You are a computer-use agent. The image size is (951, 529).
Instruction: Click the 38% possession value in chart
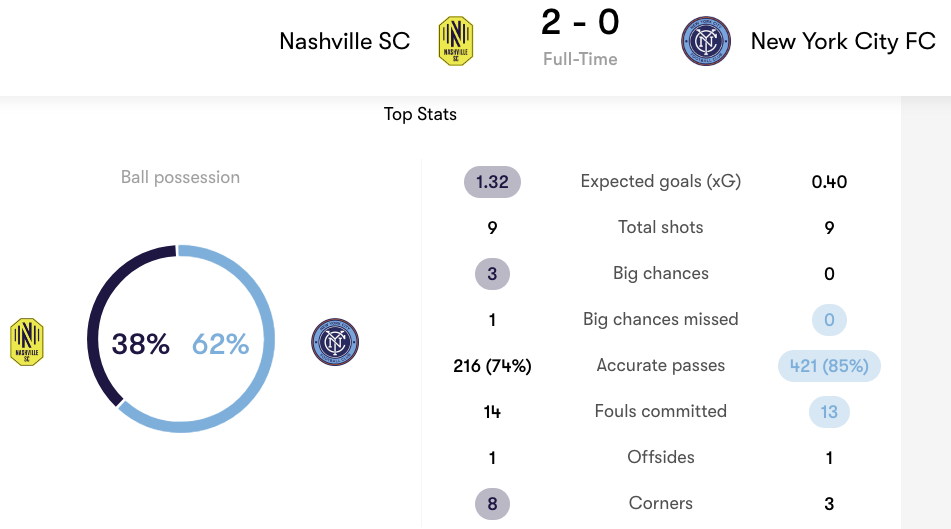point(140,344)
